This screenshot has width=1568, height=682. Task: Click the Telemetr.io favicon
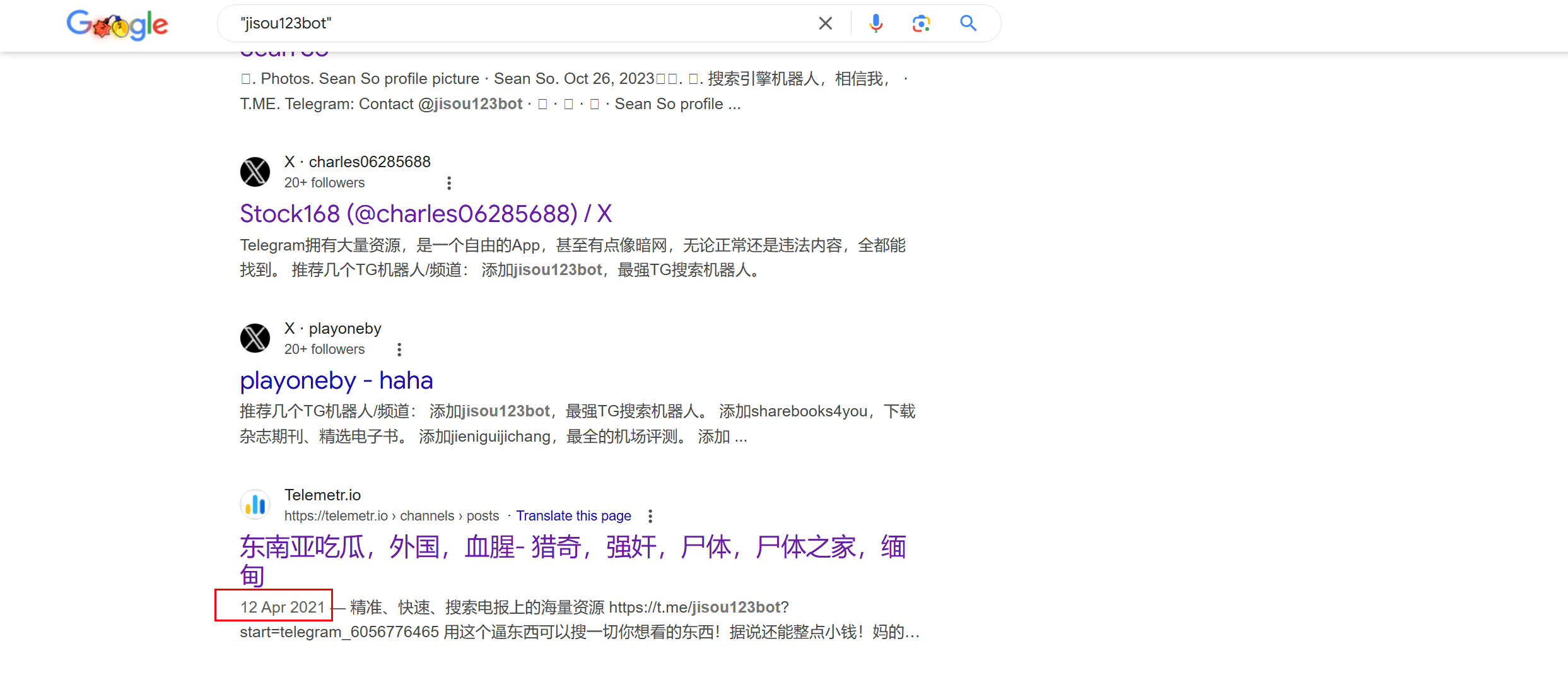point(255,505)
